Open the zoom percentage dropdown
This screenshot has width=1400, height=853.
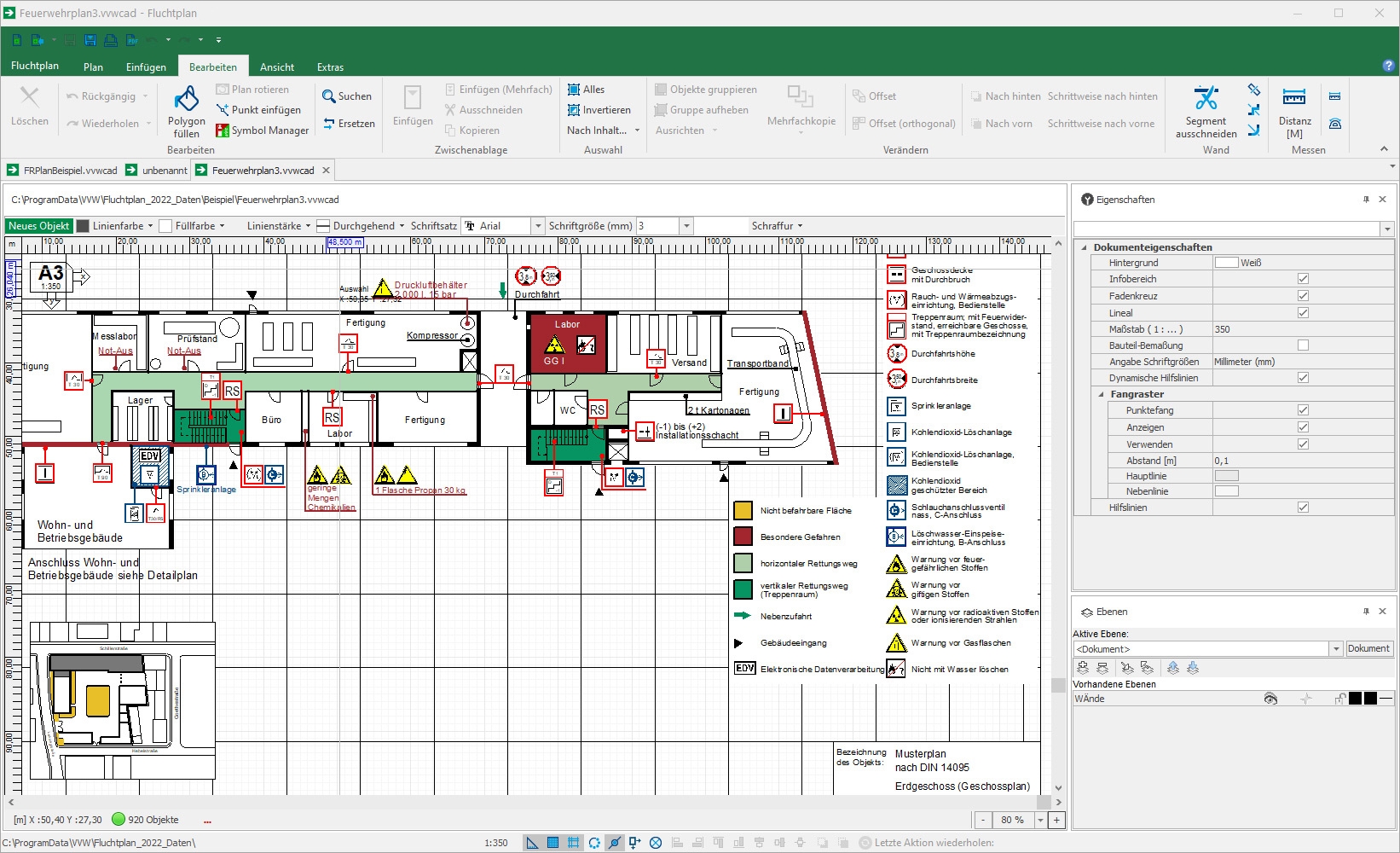[1040, 820]
